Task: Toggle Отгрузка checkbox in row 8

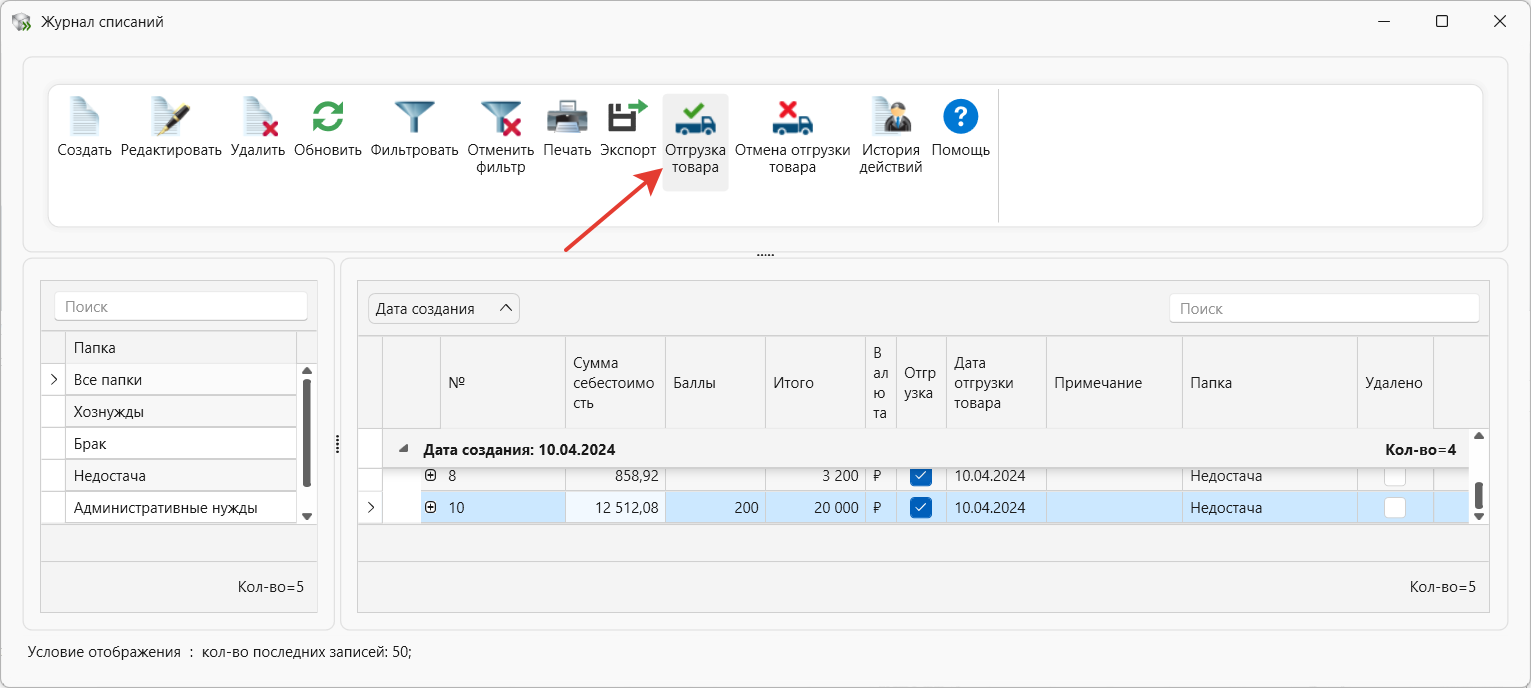Action: point(921,476)
